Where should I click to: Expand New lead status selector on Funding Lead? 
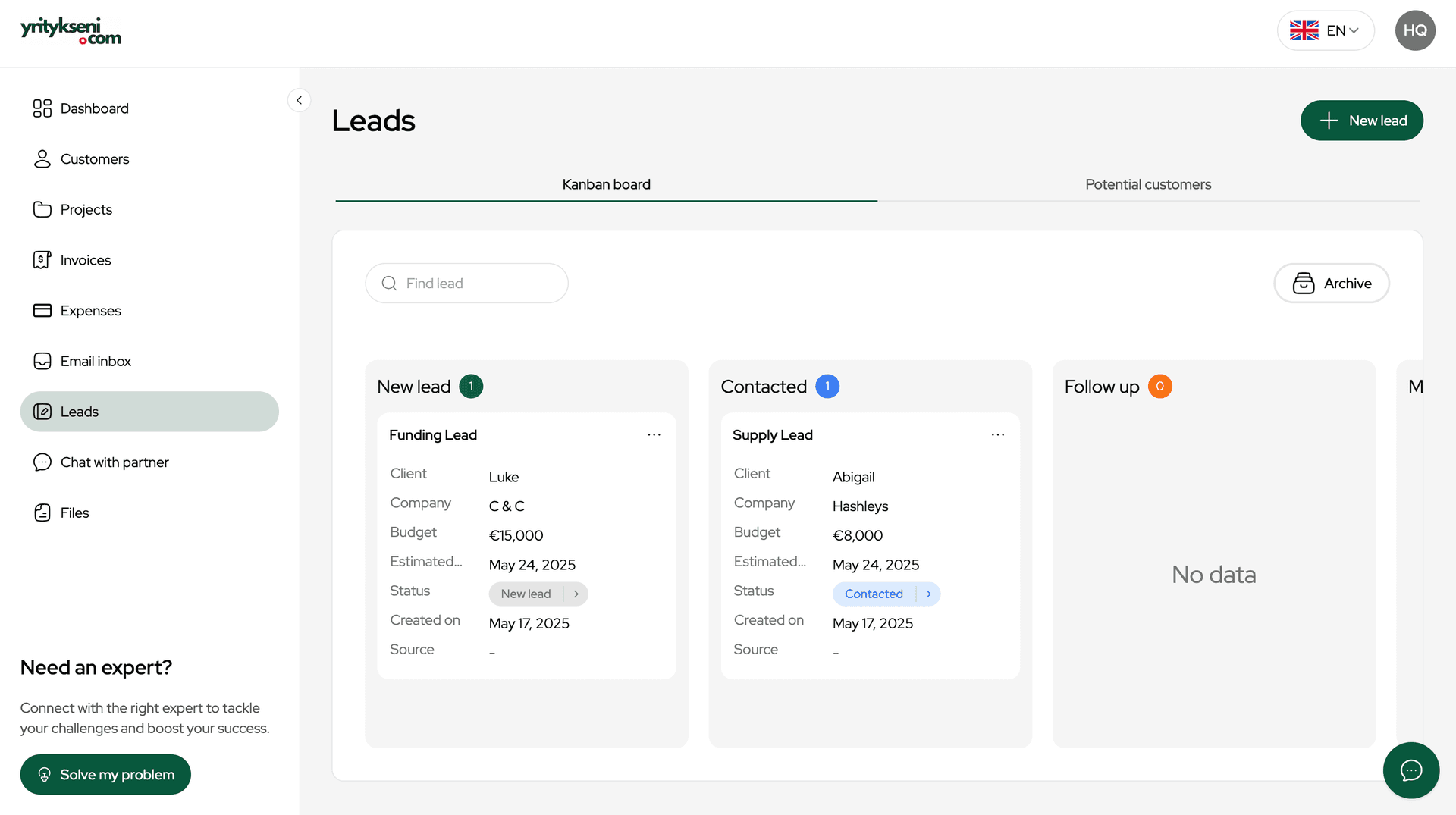[x=576, y=594]
